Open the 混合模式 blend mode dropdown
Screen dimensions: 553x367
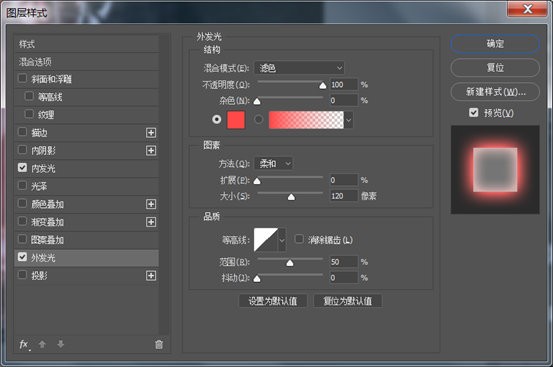point(299,68)
